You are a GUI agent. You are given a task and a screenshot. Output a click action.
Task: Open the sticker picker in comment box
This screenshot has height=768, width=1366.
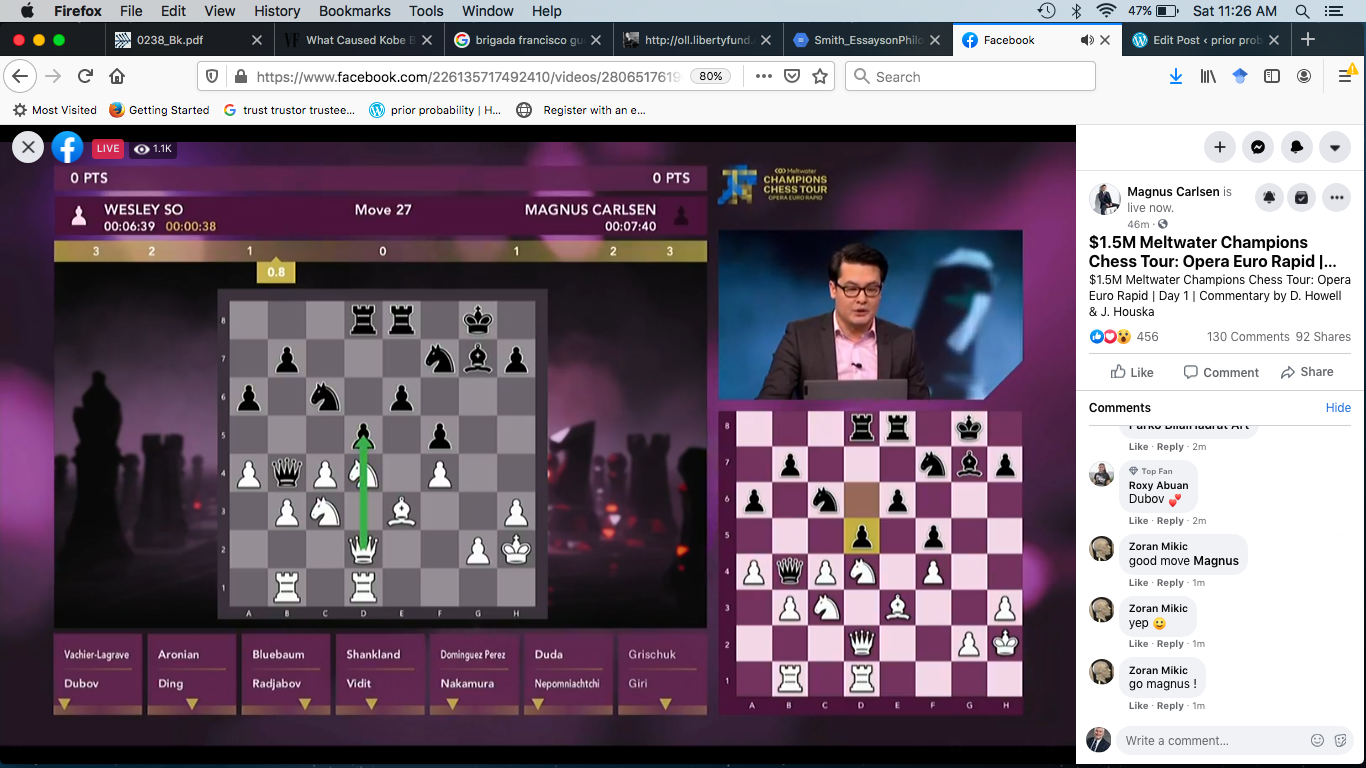point(1341,740)
